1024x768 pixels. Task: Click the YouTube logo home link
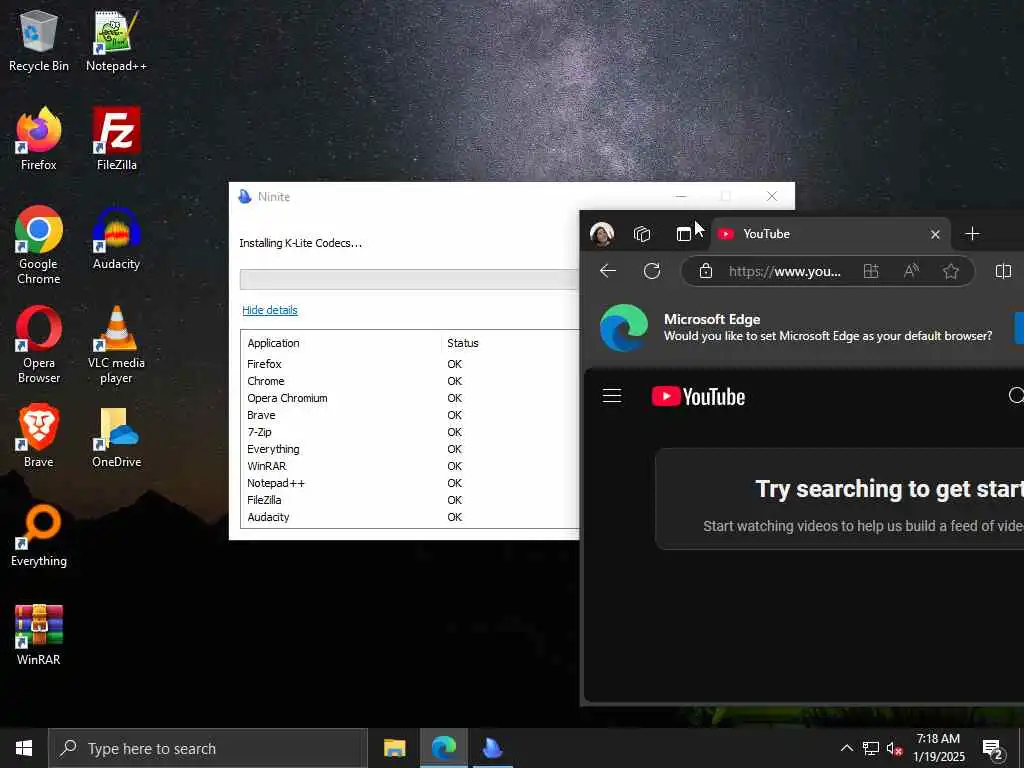point(698,396)
